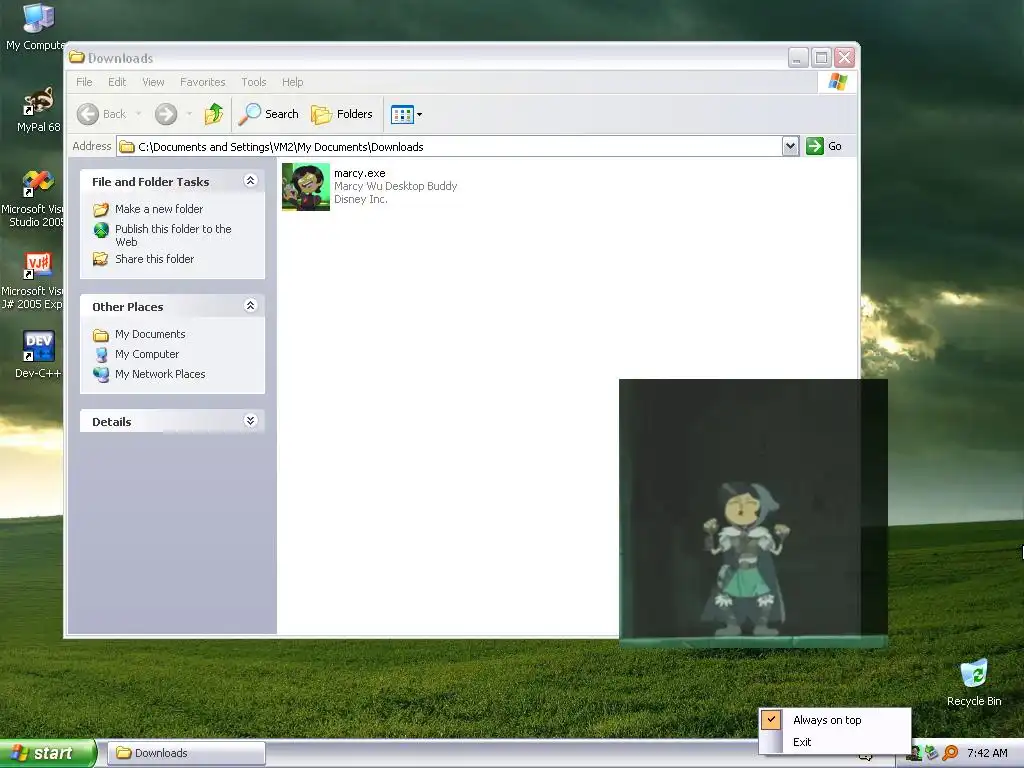This screenshot has width=1024, height=768.
Task: Click Make a new folder link
Action: [159, 209]
